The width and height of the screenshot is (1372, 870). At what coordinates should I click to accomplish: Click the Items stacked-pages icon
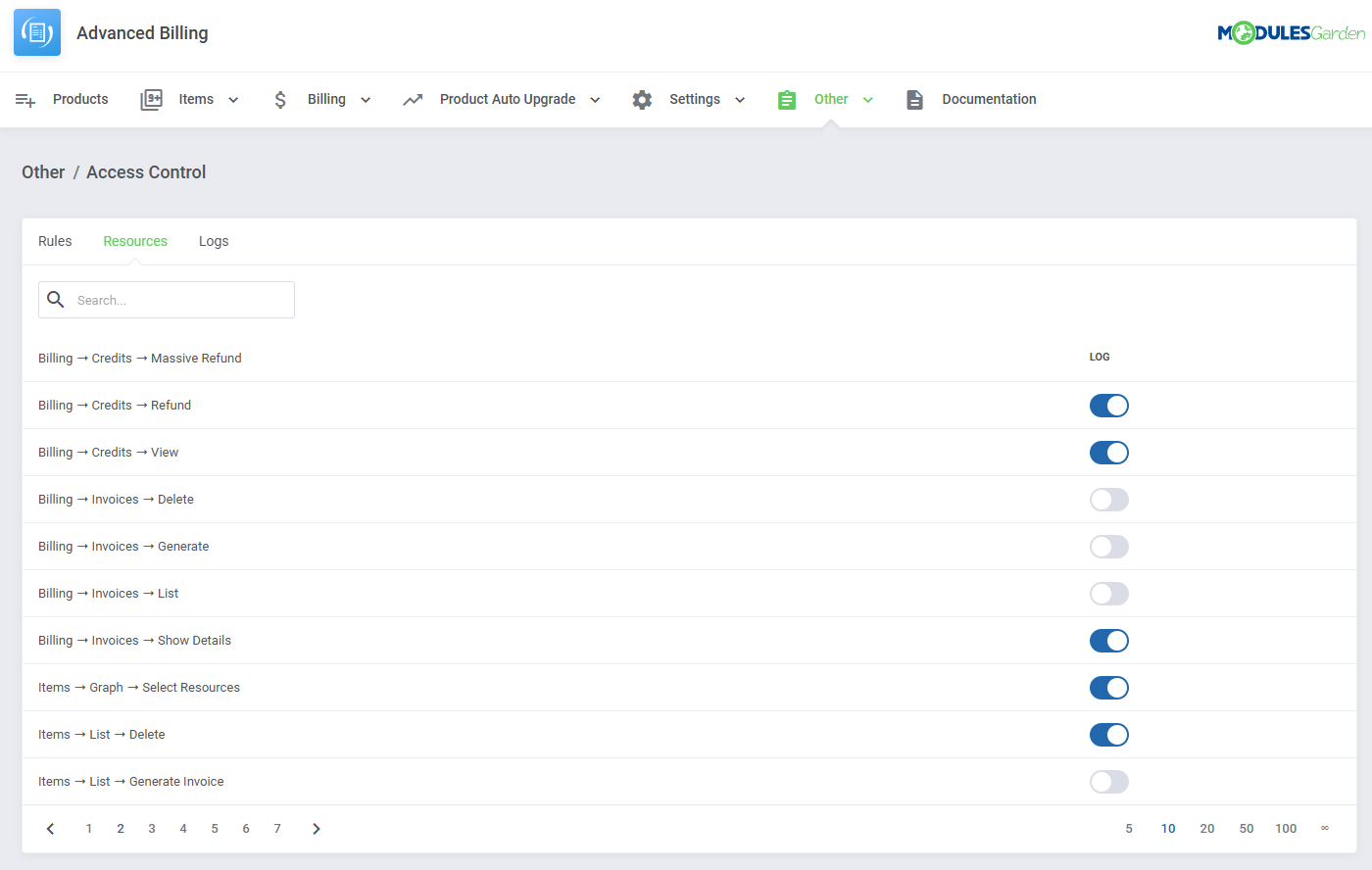(151, 100)
